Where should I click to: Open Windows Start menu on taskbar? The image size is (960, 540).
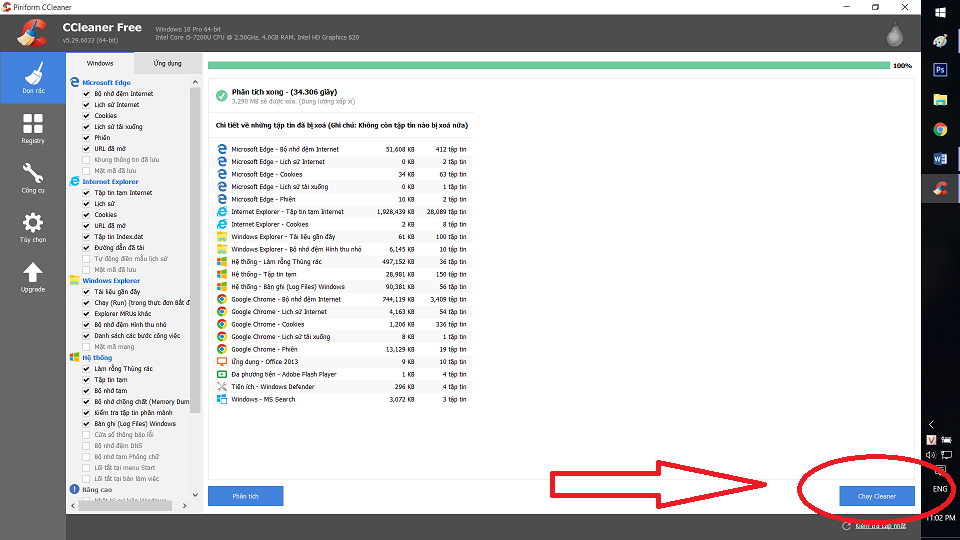(x=940, y=13)
